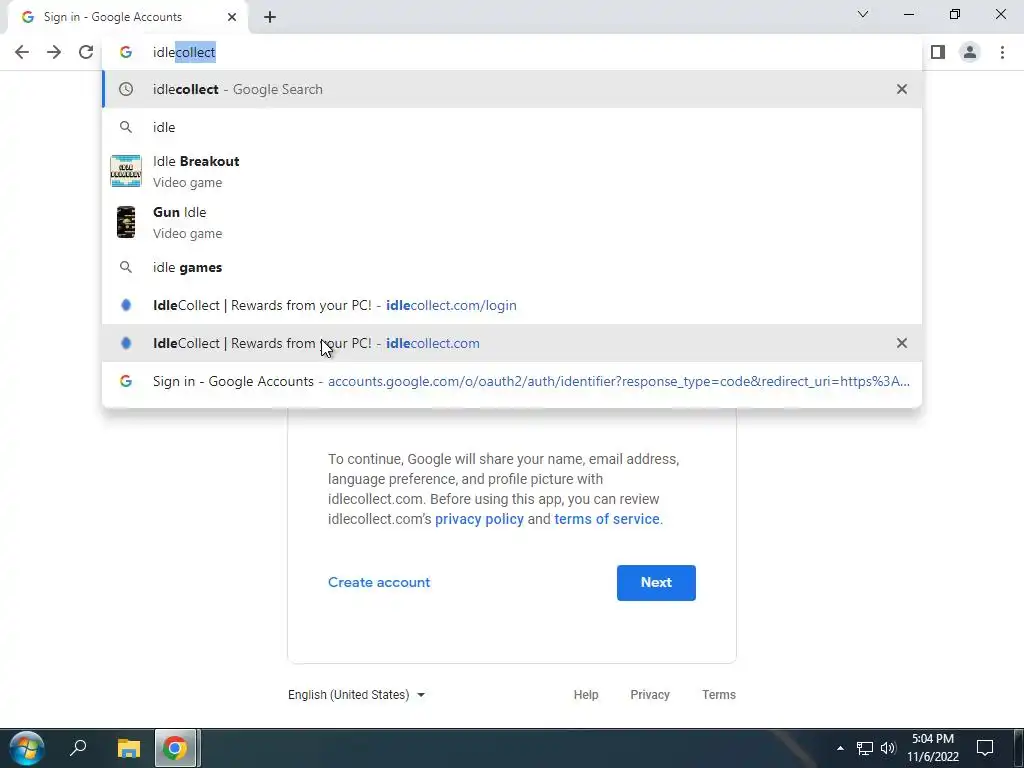Click the address bar text idlecollect
1024x768 pixels.
pyautogui.click(x=184, y=52)
